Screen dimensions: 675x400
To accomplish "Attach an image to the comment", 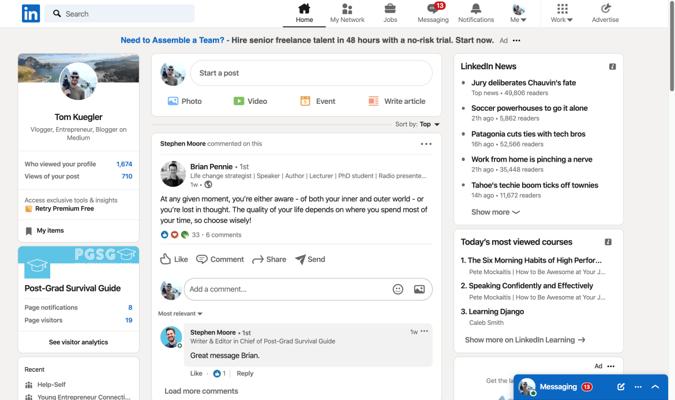I will tap(419, 289).
